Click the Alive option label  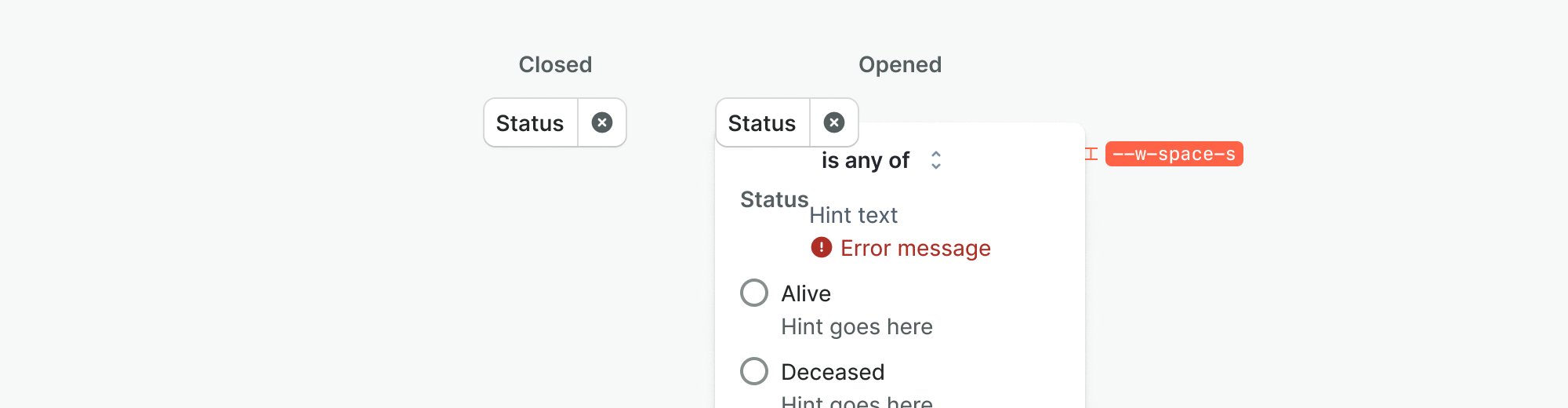(x=805, y=293)
